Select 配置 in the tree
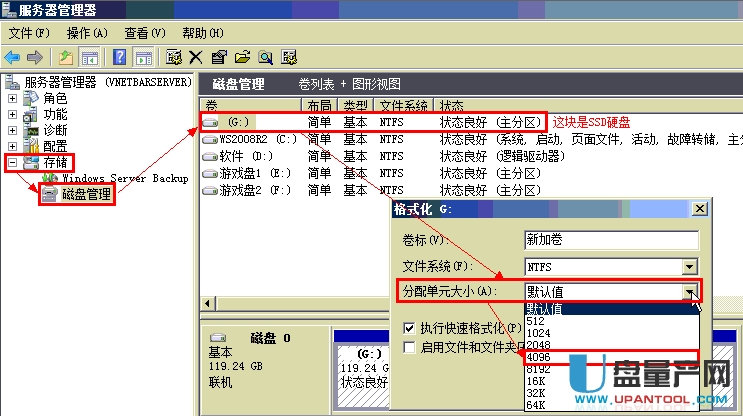 tap(55, 146)
